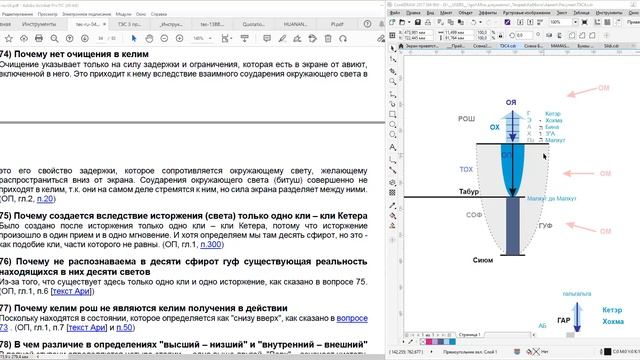Screen dimensions: 640x360
Task: Select the CorelDRAW Rectangle tool
Action: [x=392, y=114]
